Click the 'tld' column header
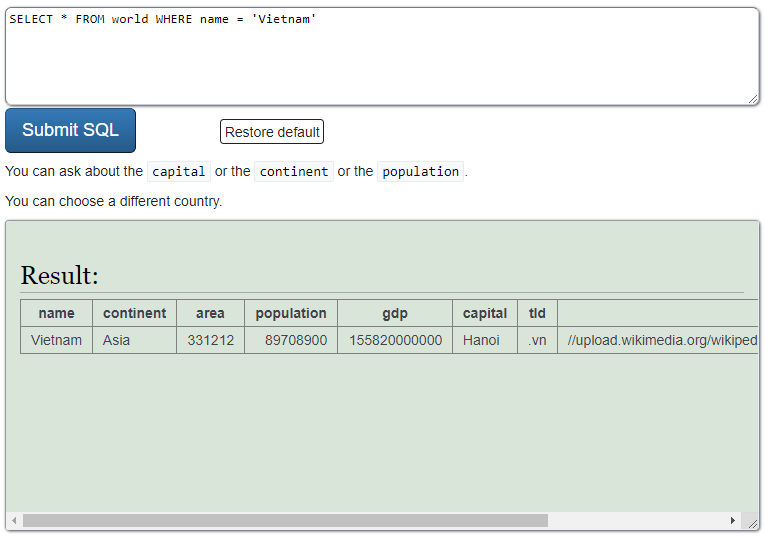Viewport: 772px width, 550px height. point(537,313)
